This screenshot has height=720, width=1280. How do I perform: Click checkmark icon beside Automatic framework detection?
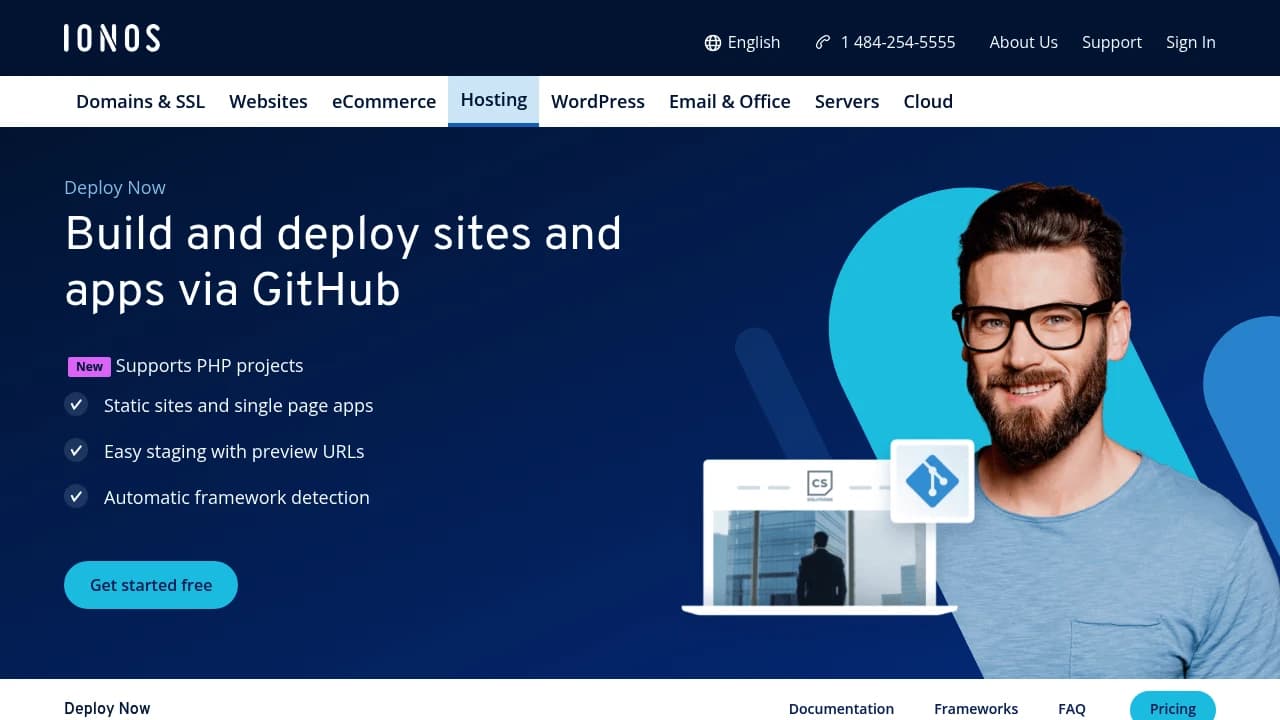tap(76, 496)
